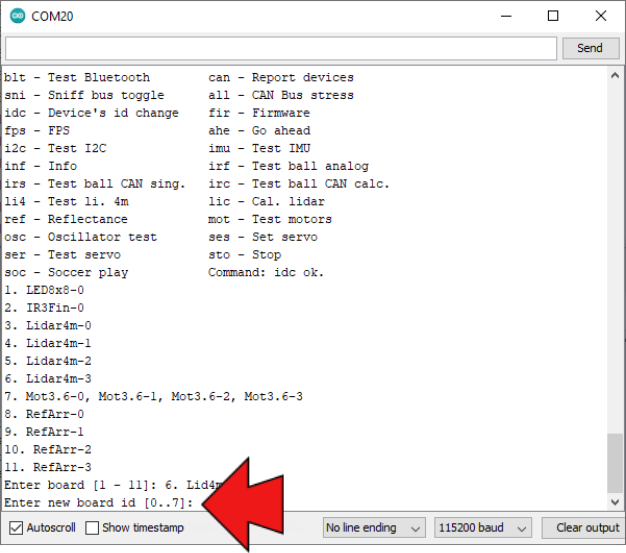Click the Clear output button
The image size is (626, 553).
click(x=586, y=528)
